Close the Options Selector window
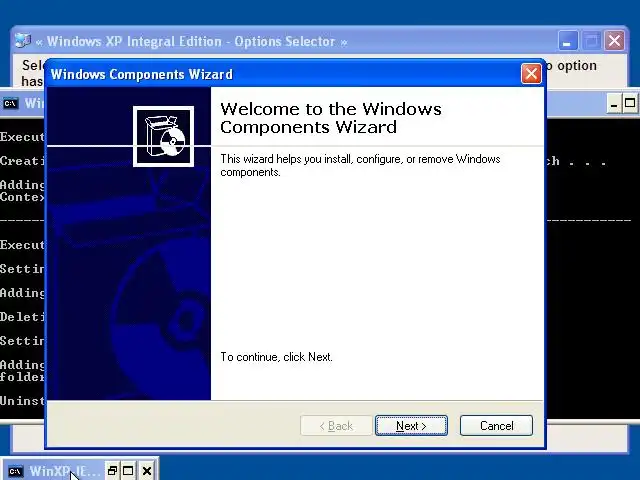 (614, 41)
